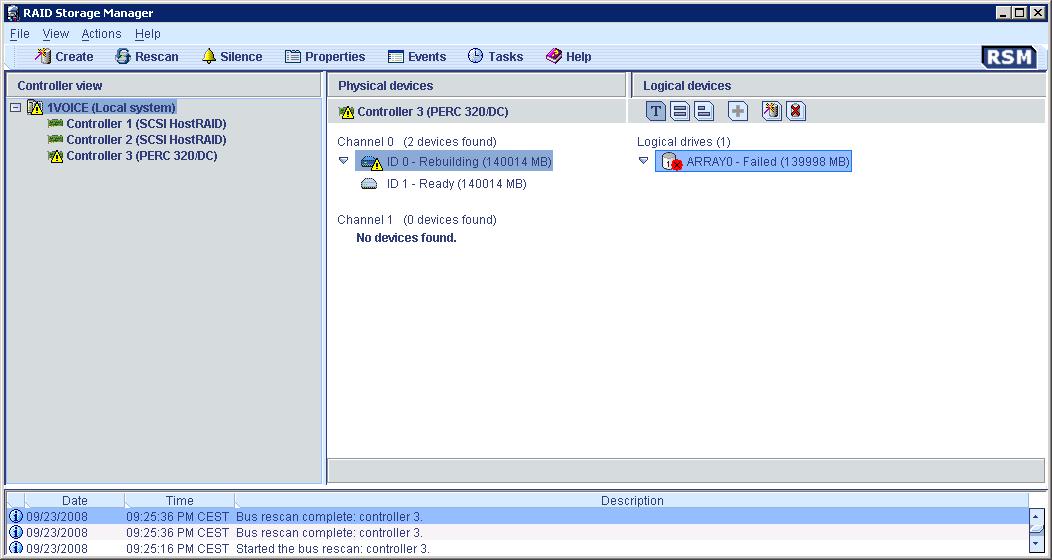1052x560 pixels.
Task: Open the View menu
Action: pos(56,34)
